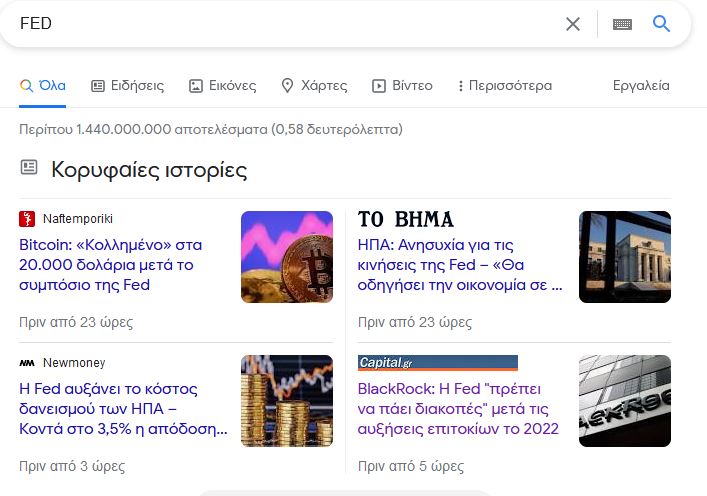Click the Newmoney source name

tap(74, 363)
